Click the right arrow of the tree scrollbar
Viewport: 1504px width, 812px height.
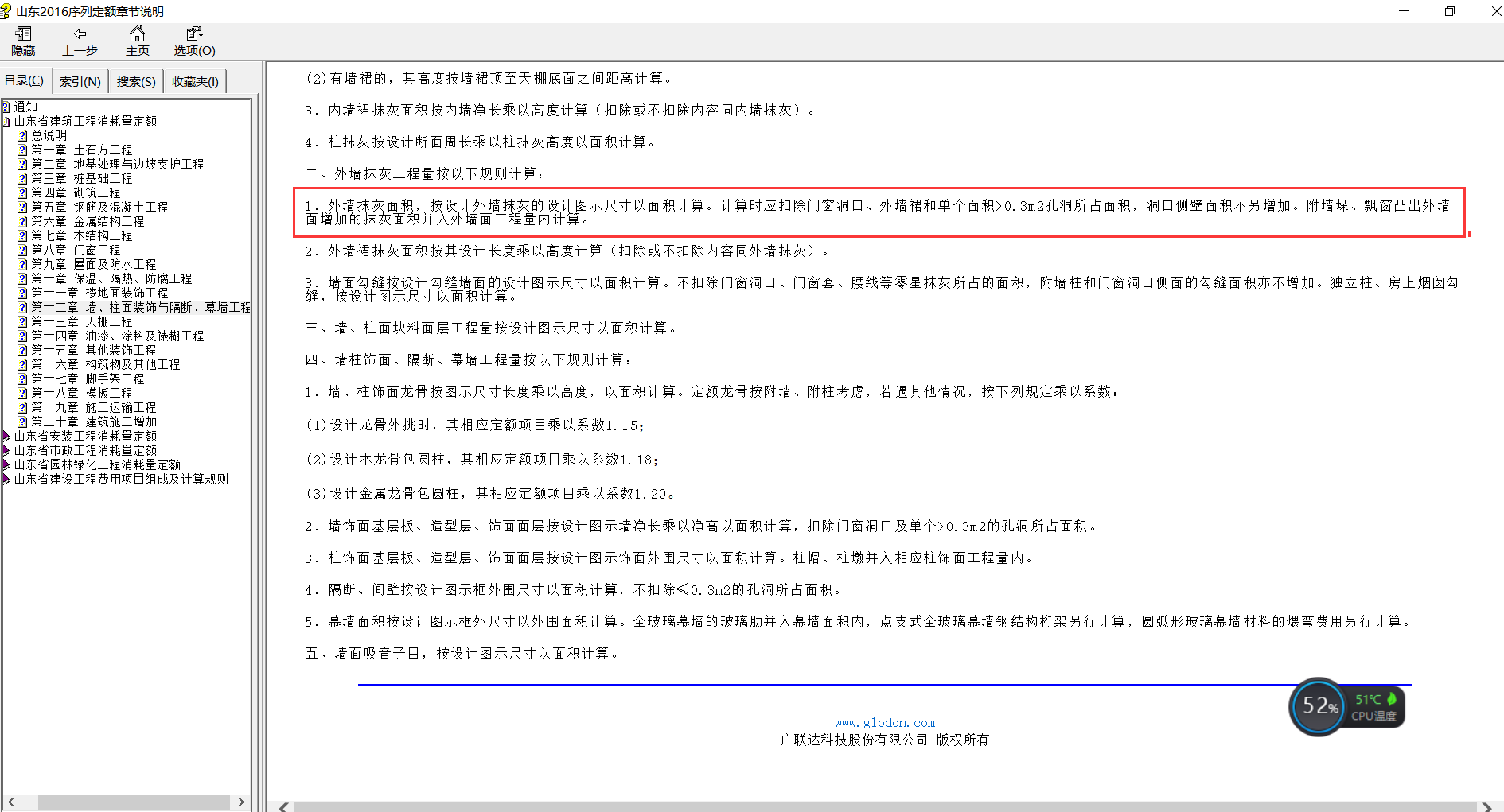coord(241,802)
